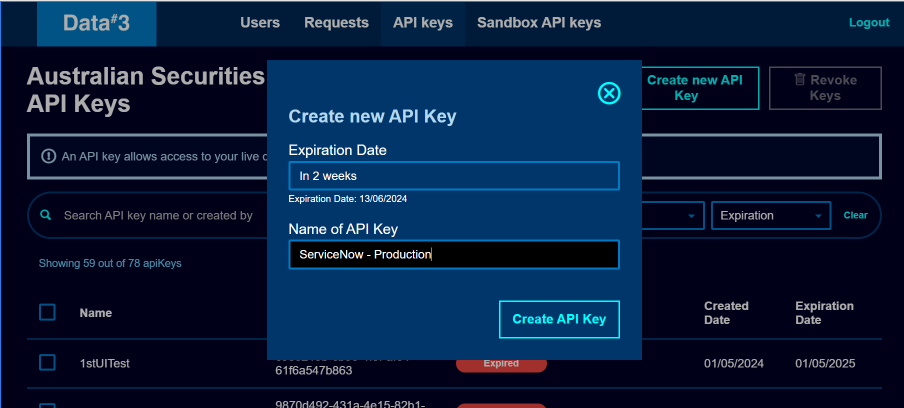This screenshot has height=408, width=904.
Task: Click the Logout link
Action: click(x=868, y=23)
